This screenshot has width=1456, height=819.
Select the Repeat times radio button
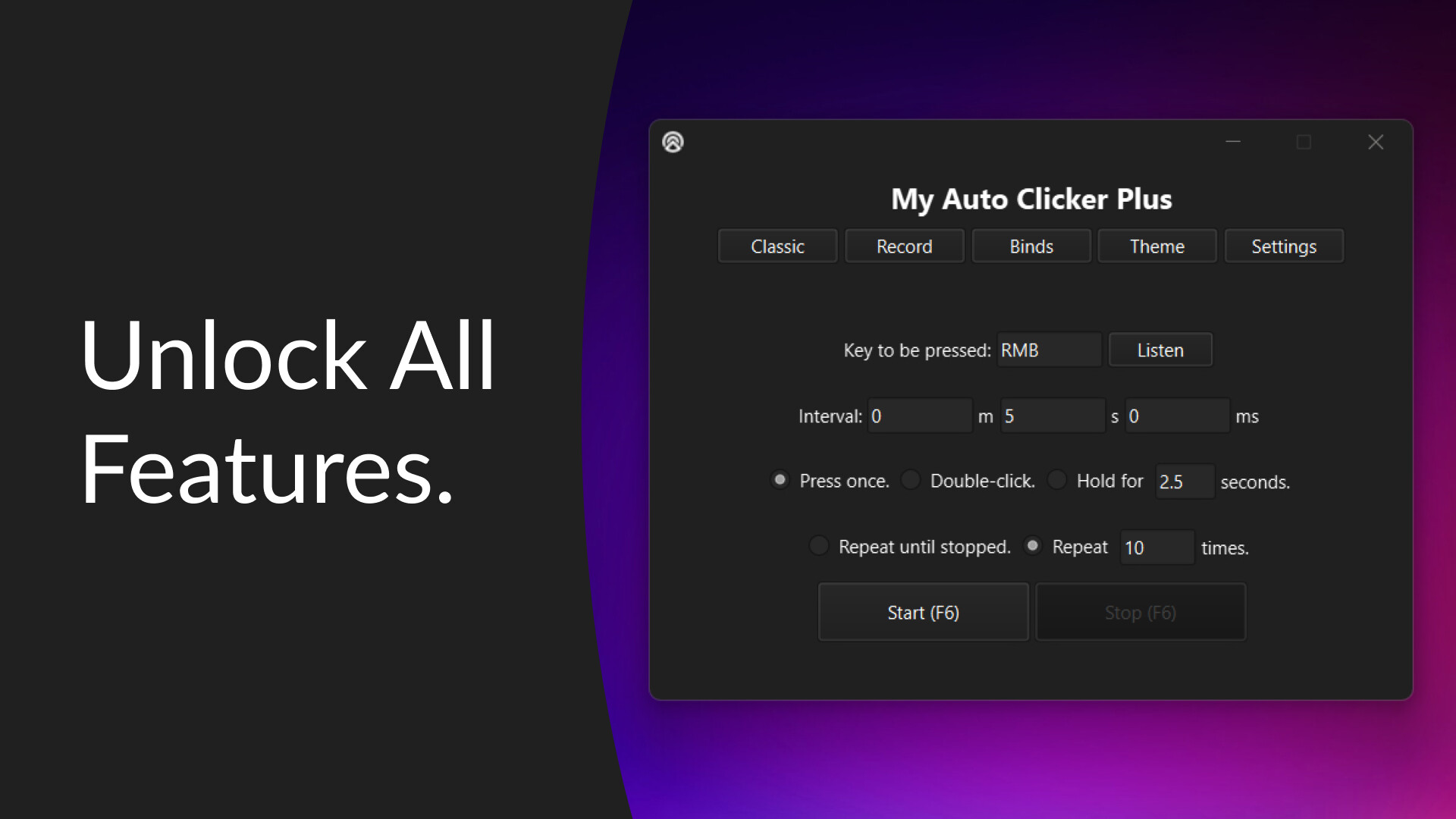(1033, 546)
